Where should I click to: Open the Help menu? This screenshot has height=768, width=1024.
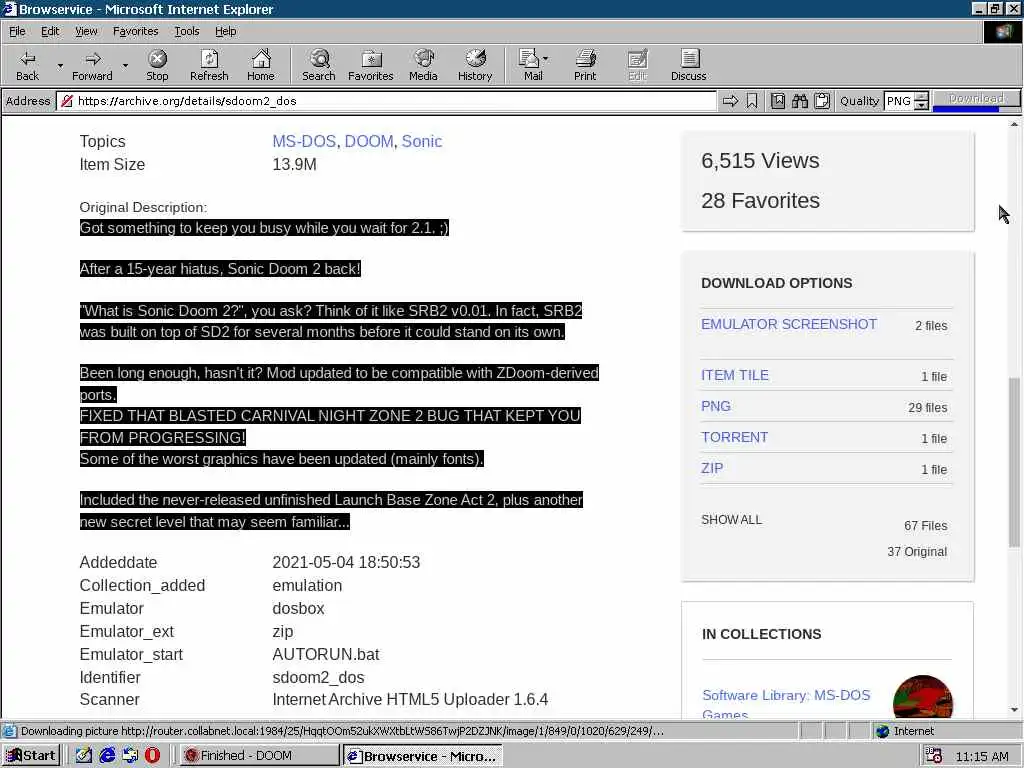(225, 31)
